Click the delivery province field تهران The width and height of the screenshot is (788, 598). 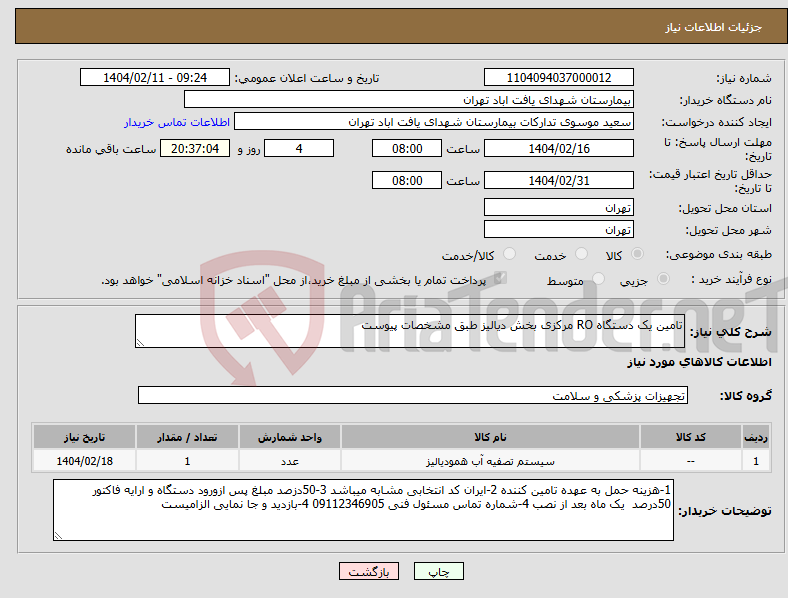[559, 207]
